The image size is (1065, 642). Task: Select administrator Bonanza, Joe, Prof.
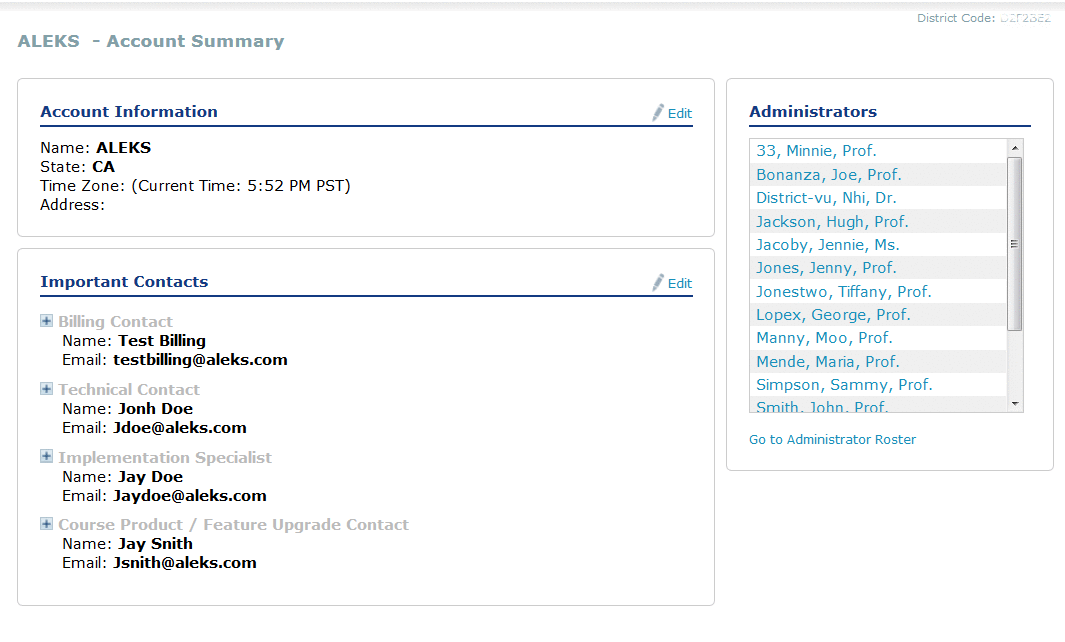click(x=829, y=175)
